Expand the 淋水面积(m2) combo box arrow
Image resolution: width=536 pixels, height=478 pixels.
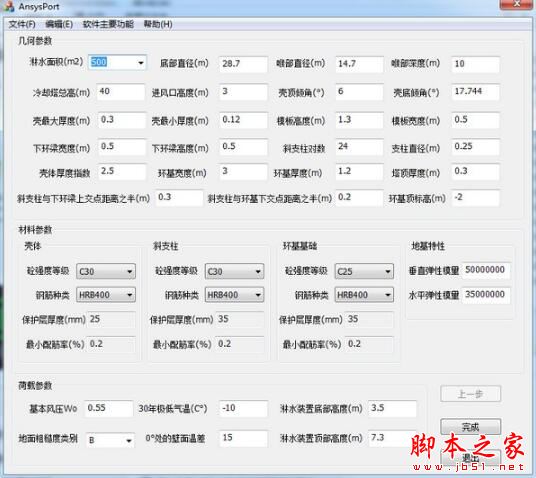(x=140, y=63)
